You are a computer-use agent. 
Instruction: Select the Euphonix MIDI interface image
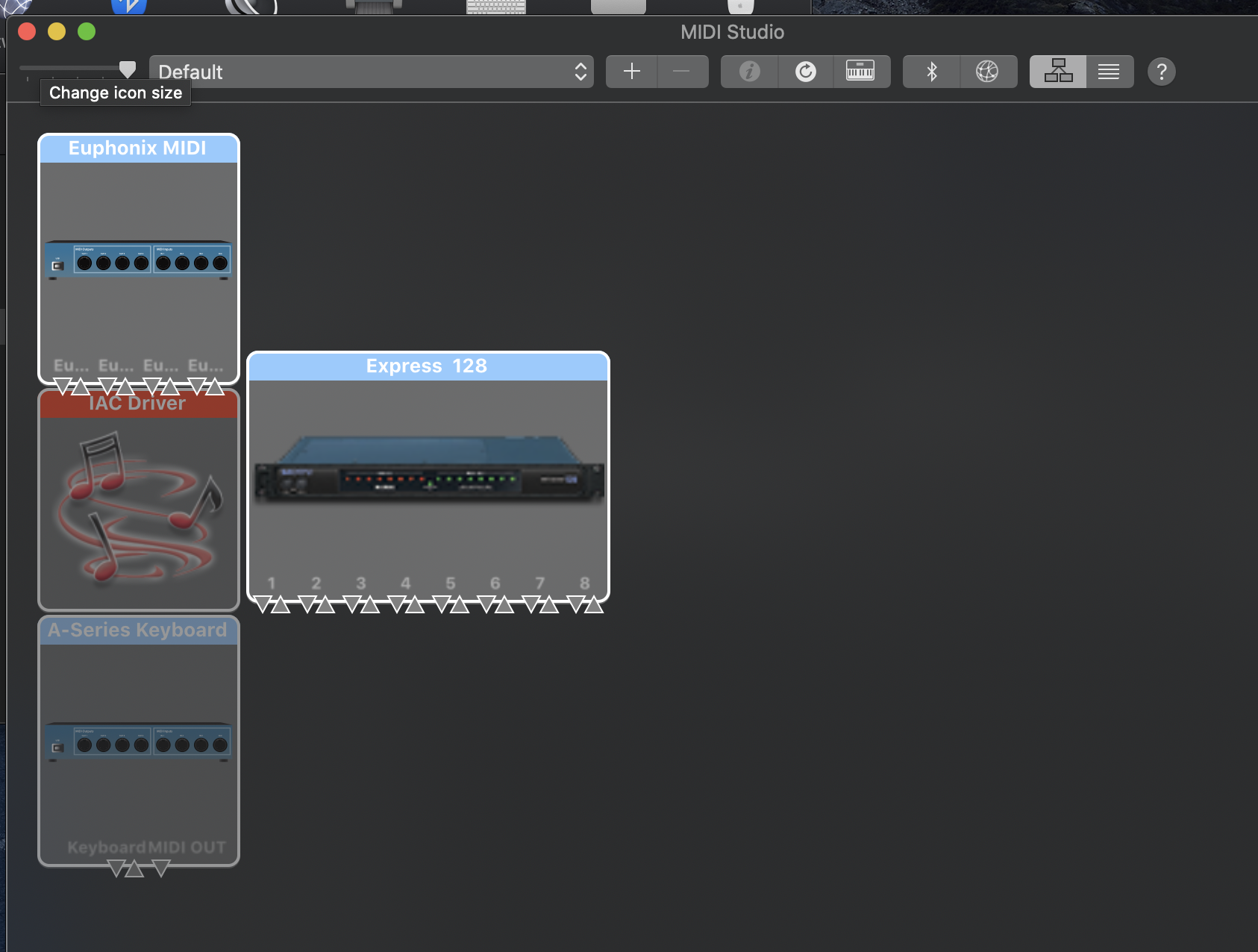tap(138, 259)
